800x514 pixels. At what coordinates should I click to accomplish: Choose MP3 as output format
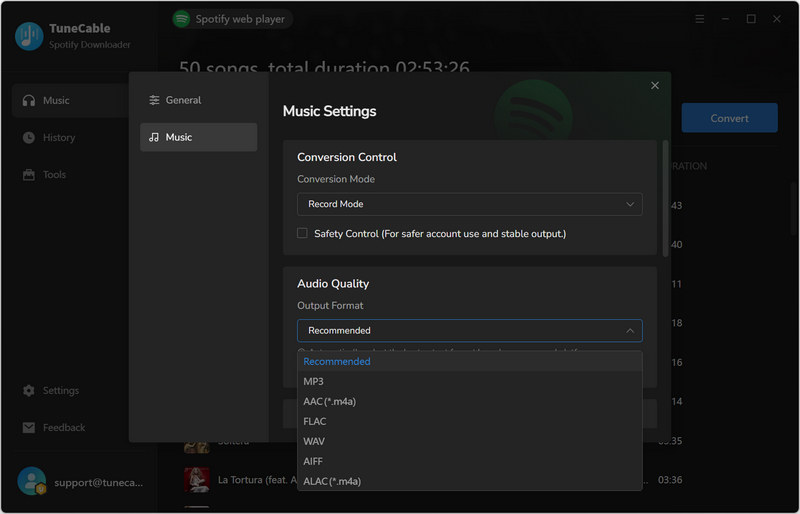(x=469, y=381)
